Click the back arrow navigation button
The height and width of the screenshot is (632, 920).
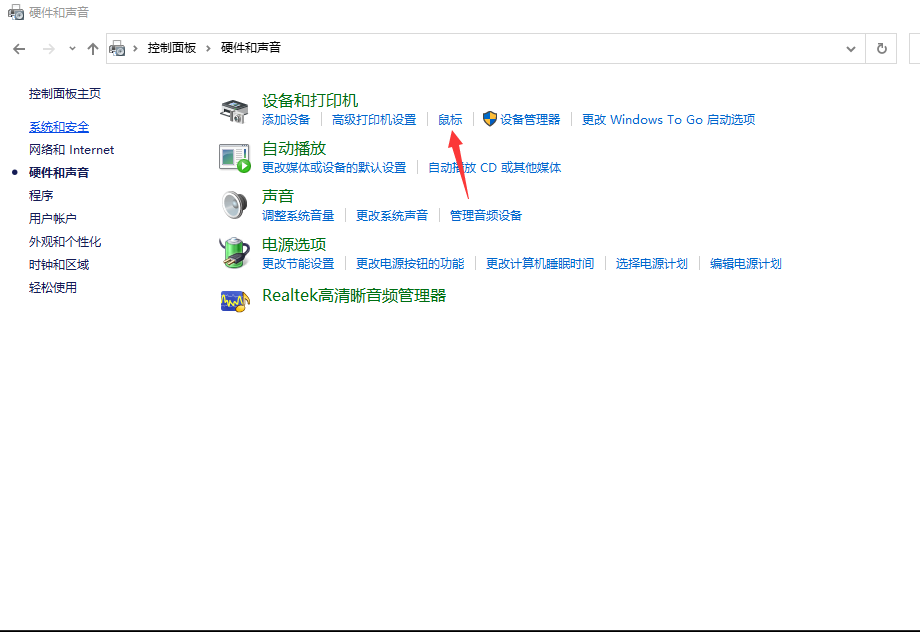click(x=19, y=48)
